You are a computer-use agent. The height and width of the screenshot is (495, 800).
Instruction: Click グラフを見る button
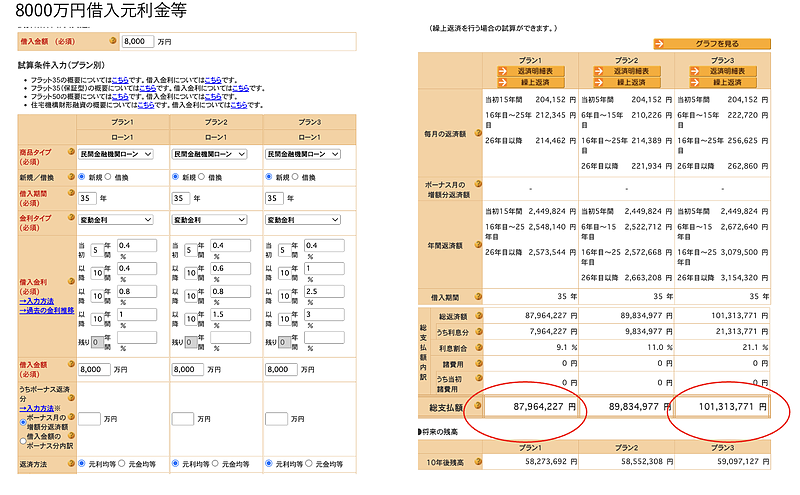pyautogui.click(x=712, y=43)
